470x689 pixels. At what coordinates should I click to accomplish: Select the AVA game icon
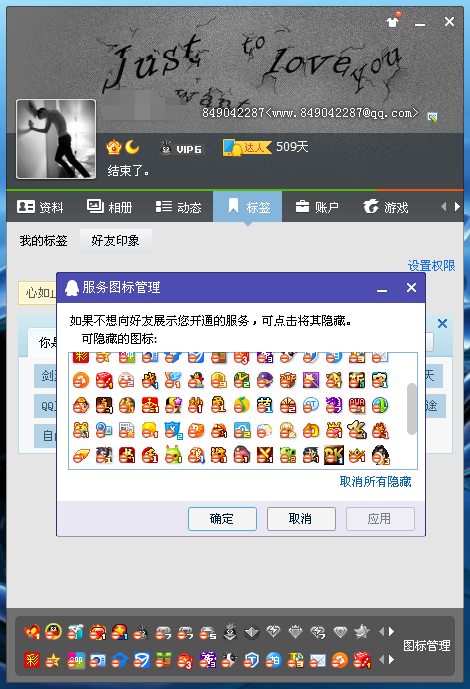point(357,405)
